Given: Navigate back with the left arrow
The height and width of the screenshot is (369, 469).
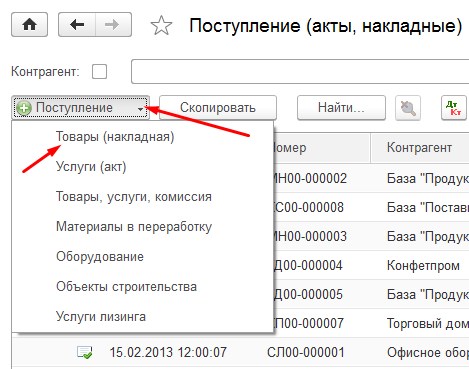Looking at the screenshot, I should click(77, 24).
